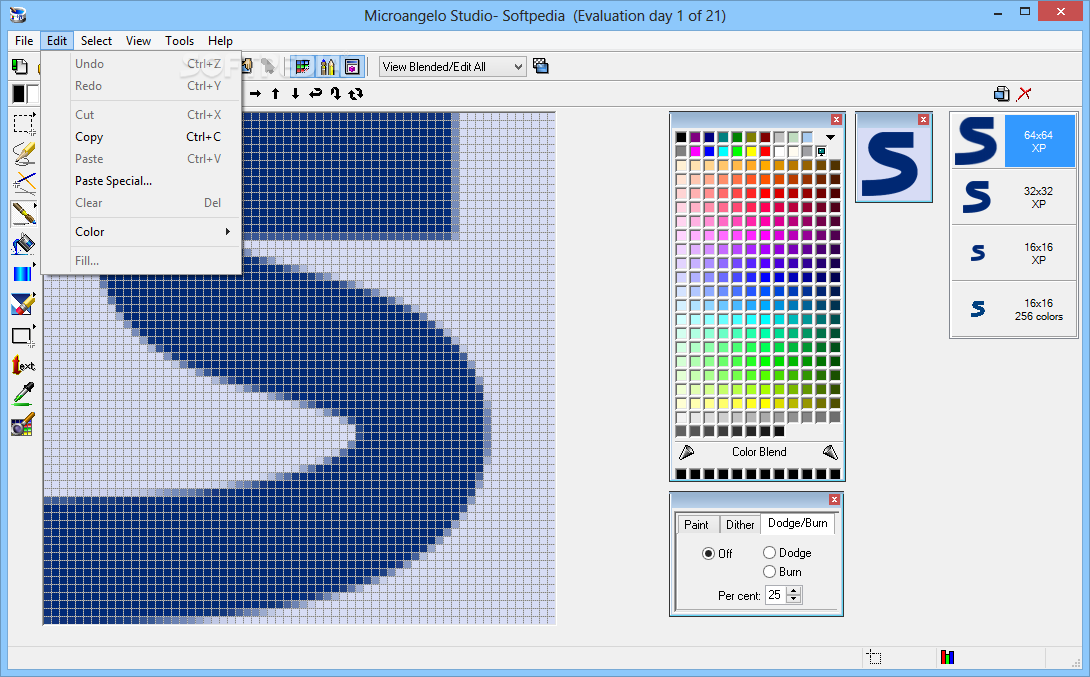Click the flip curved arrow icon

[316, 93]
